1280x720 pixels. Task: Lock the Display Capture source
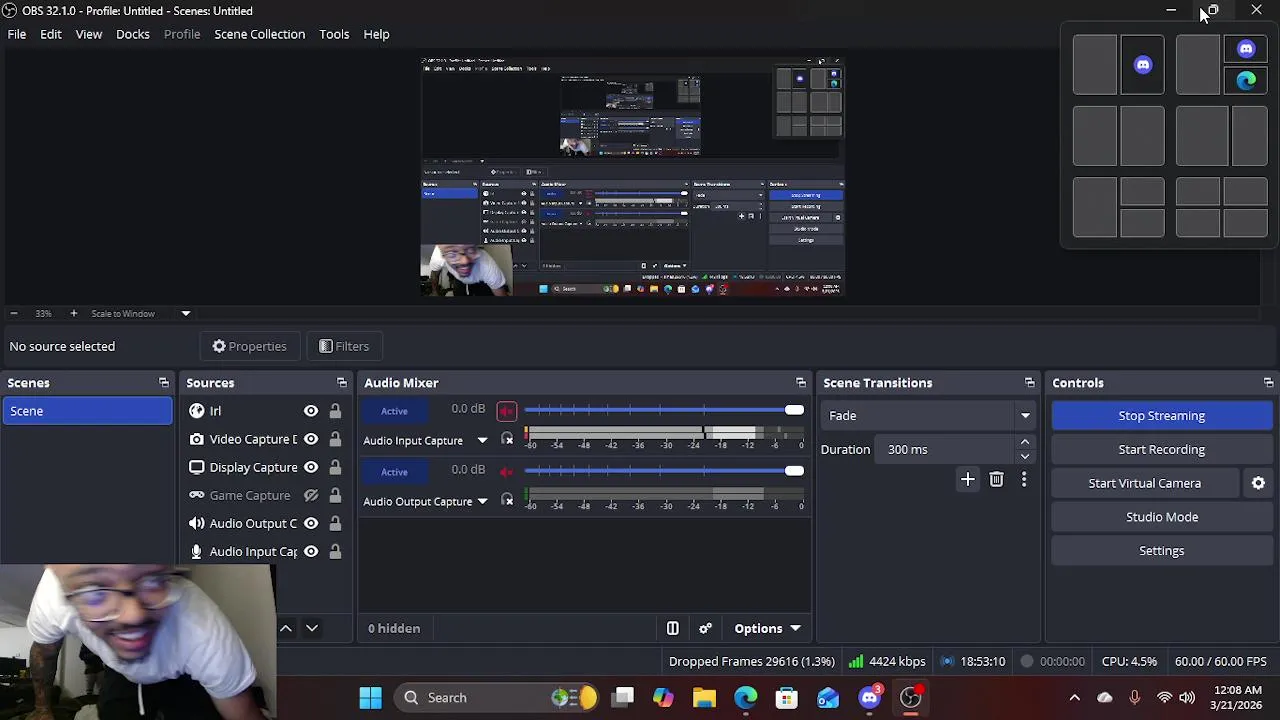(335, 467)
